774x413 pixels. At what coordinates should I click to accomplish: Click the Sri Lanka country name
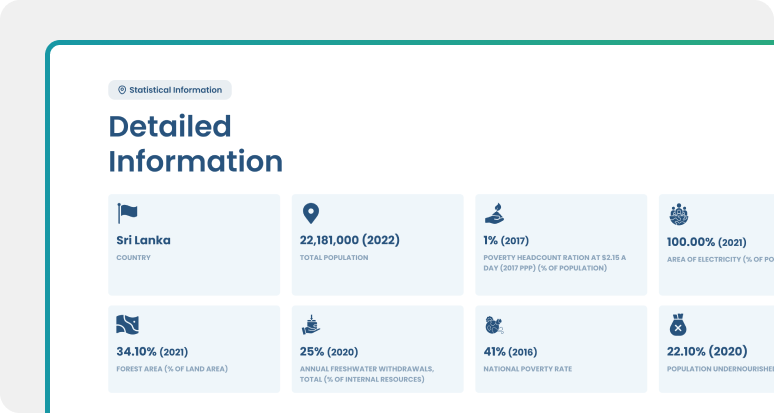pyautogui.click(x=143, y=240)
